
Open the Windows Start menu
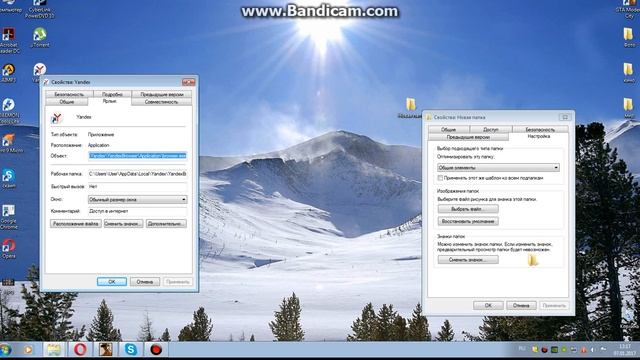pyautogui.click(x=6, y=350)
